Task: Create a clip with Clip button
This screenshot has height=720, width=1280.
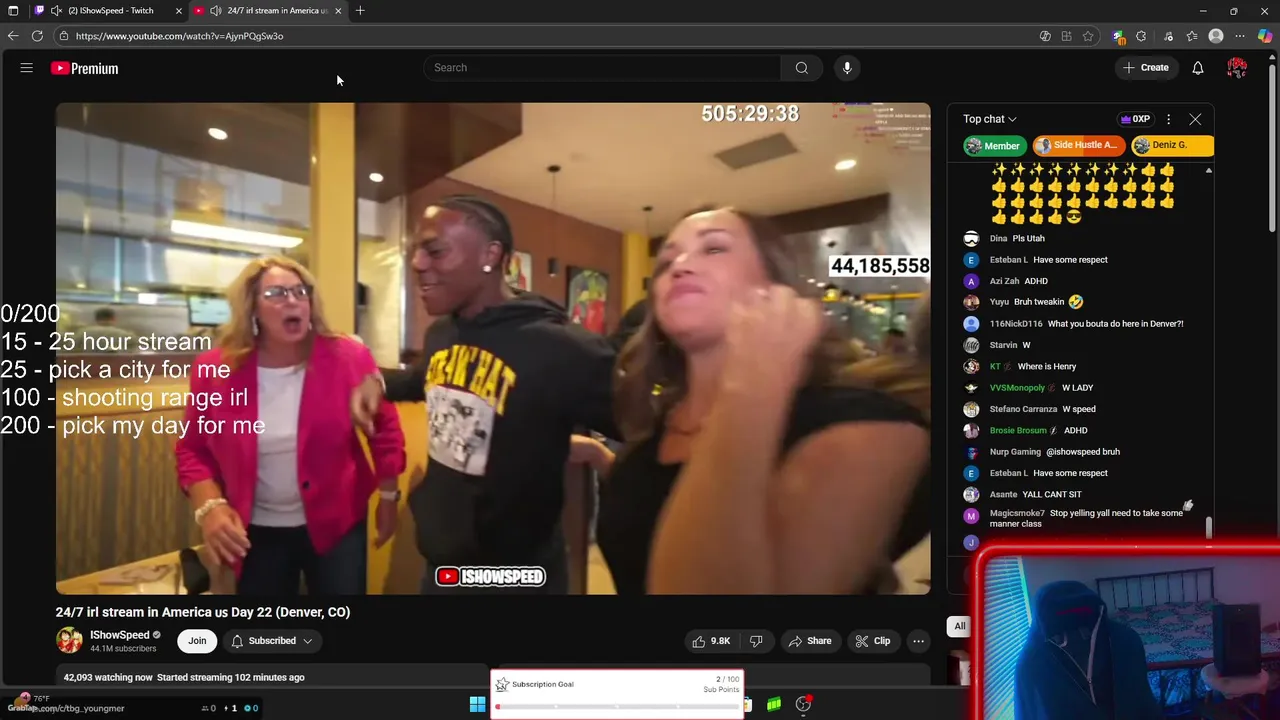Action: tap(872, 641)
